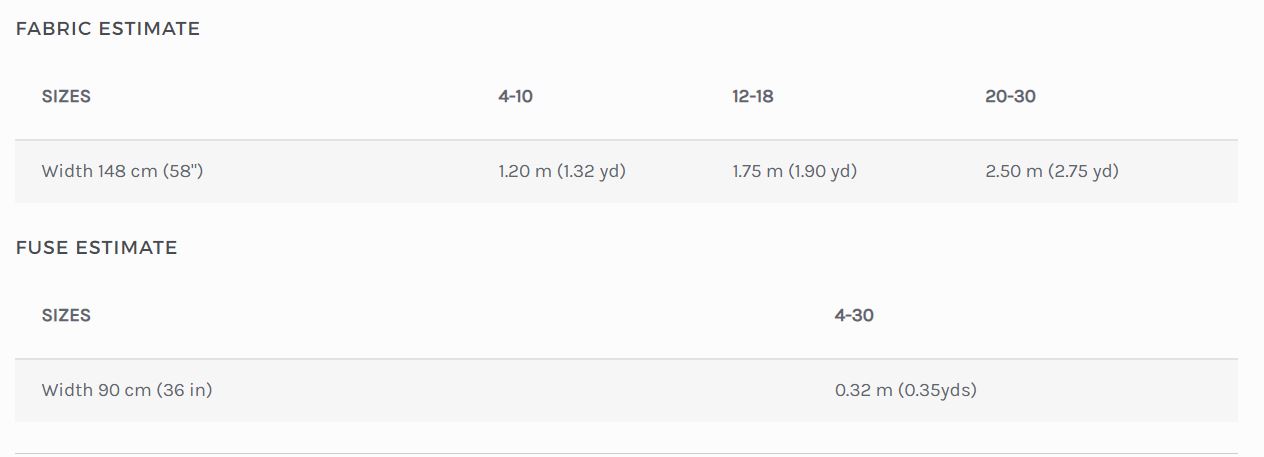Image resolution: width=1264 pixels, height=457 pixels.
Task: Click the 0.32 m (0.35yds) cell
Action: pos(906,390)
